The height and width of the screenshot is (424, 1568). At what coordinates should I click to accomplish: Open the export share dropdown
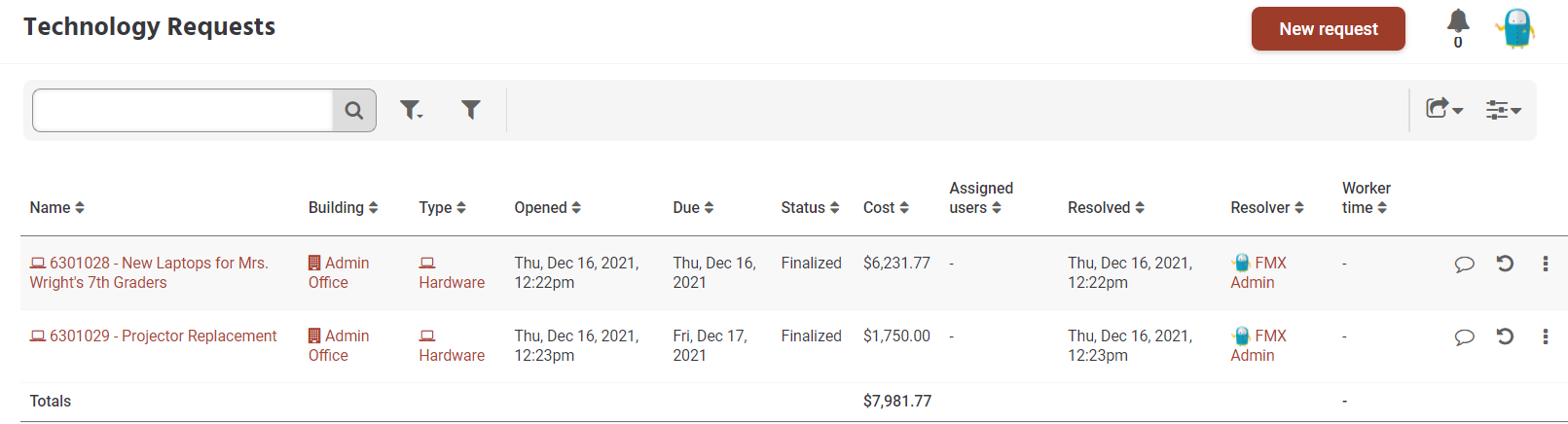(1444, 109)
